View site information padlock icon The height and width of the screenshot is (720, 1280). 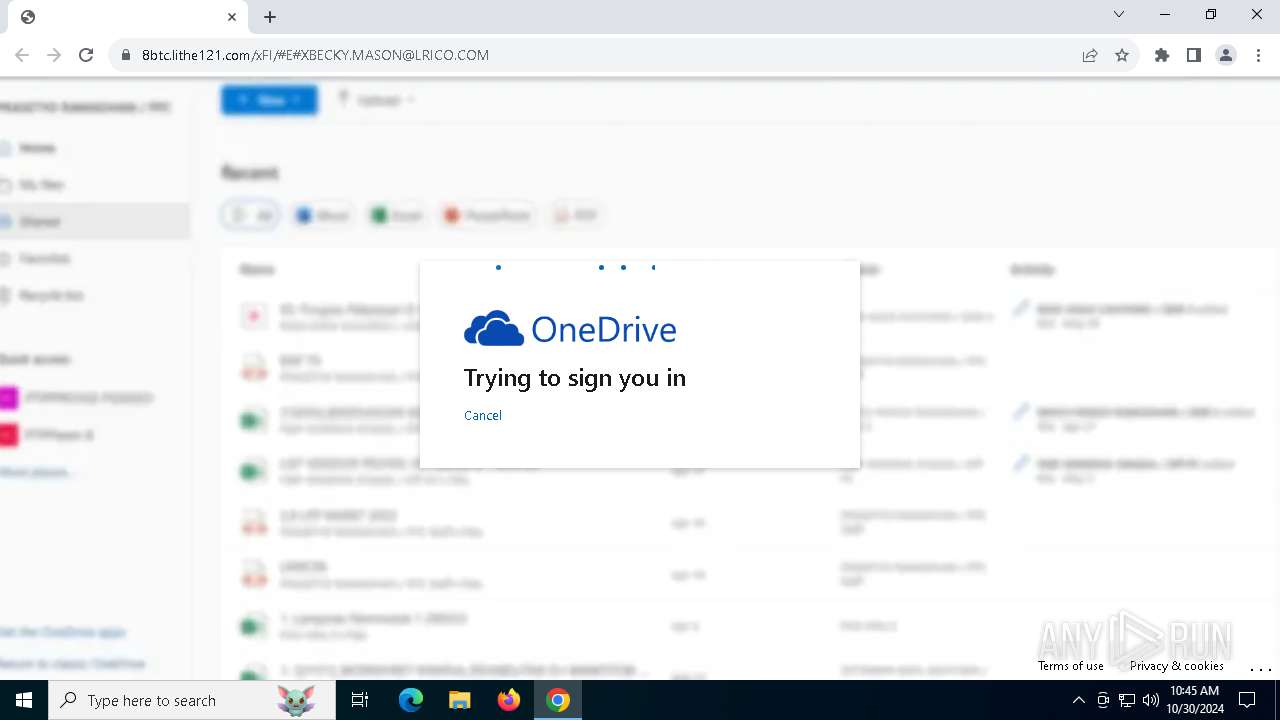[x=125, y=55]
